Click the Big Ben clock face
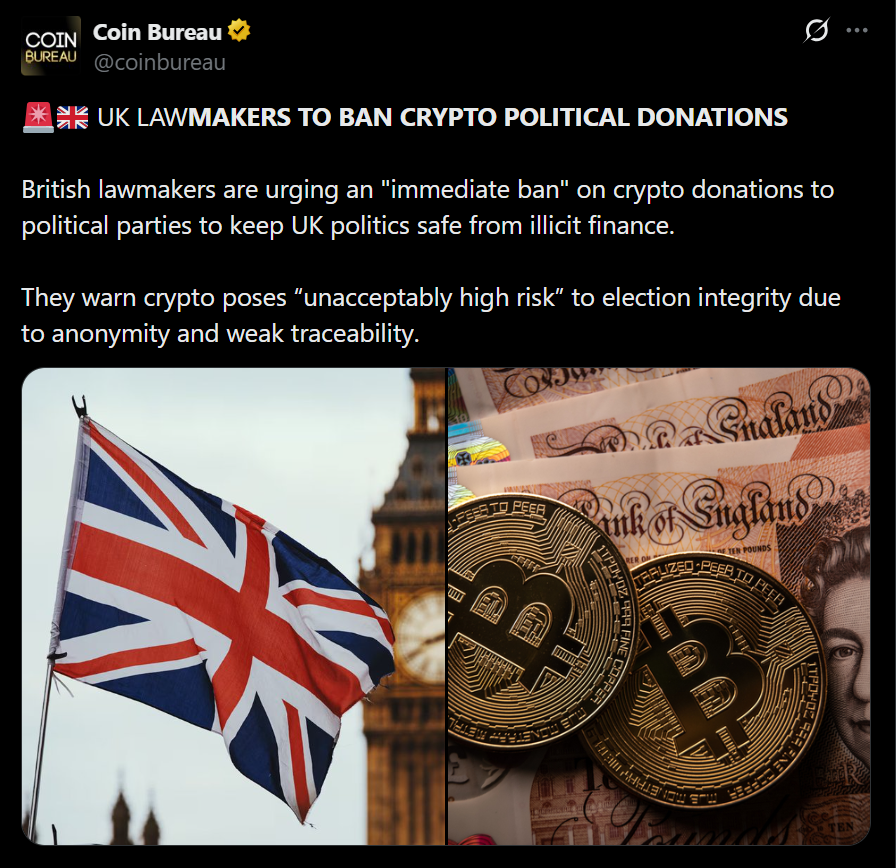The image size is (896, 868). coord(422,636)
